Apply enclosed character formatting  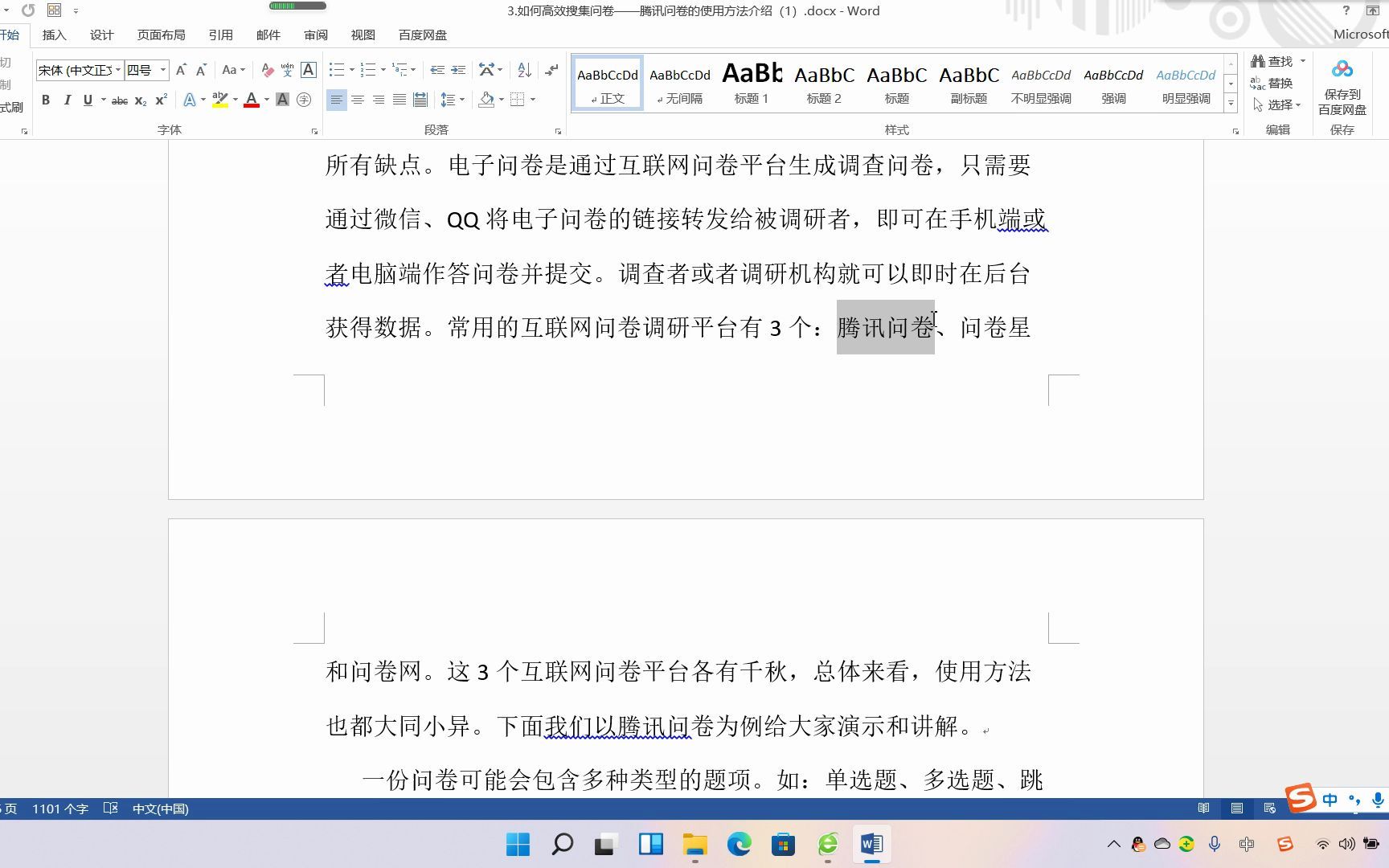(x=304, y=100)
